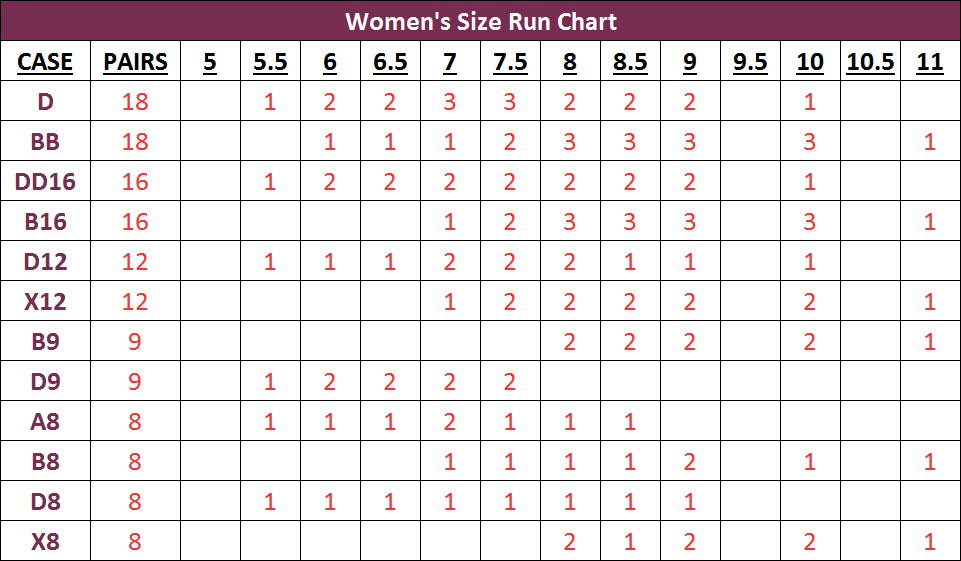Click the size 5.5 column header
961x561 pixels.
[x=270, y=62]
